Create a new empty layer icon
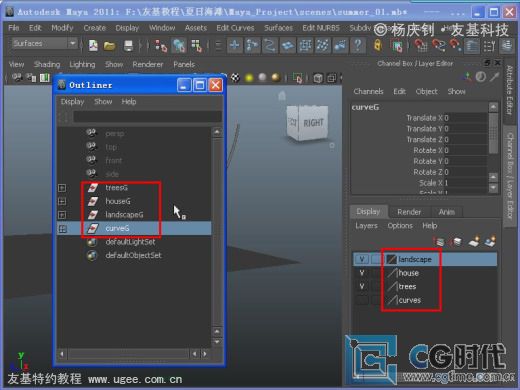 (x=473, y=242)
